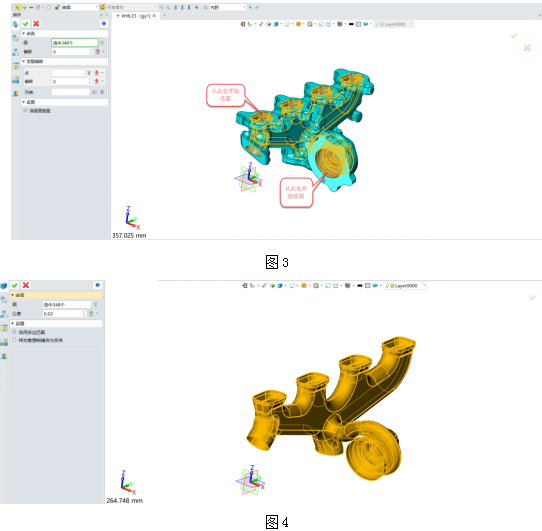The width and height of the screenshot is (542, 531).
Task: Click the blue shaded-cube display icon in Figure 4 toolbar
Action: [280, 286]
